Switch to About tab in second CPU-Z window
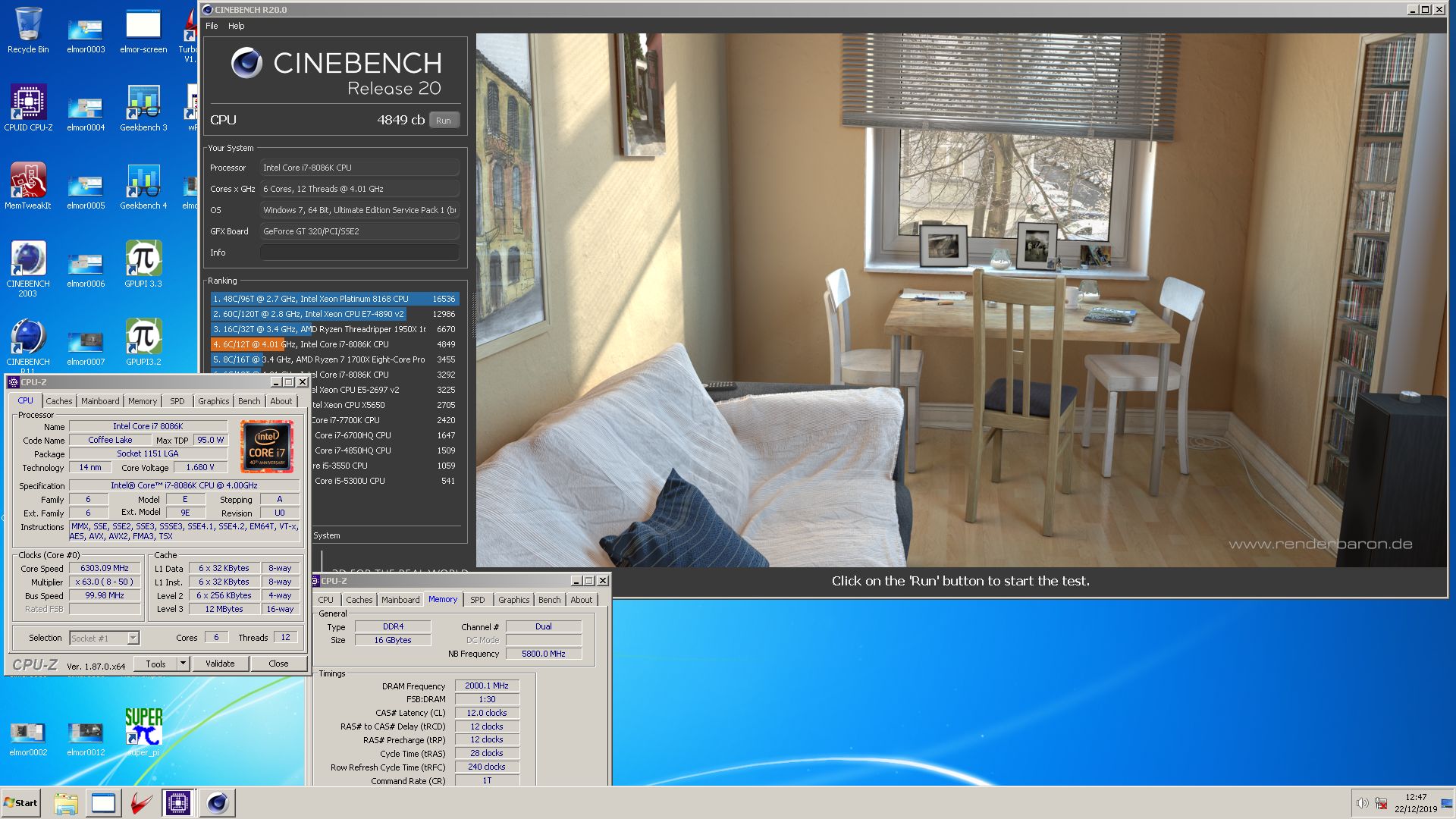The height and width of the screenshot is (819, 1456). pos(582,600)
